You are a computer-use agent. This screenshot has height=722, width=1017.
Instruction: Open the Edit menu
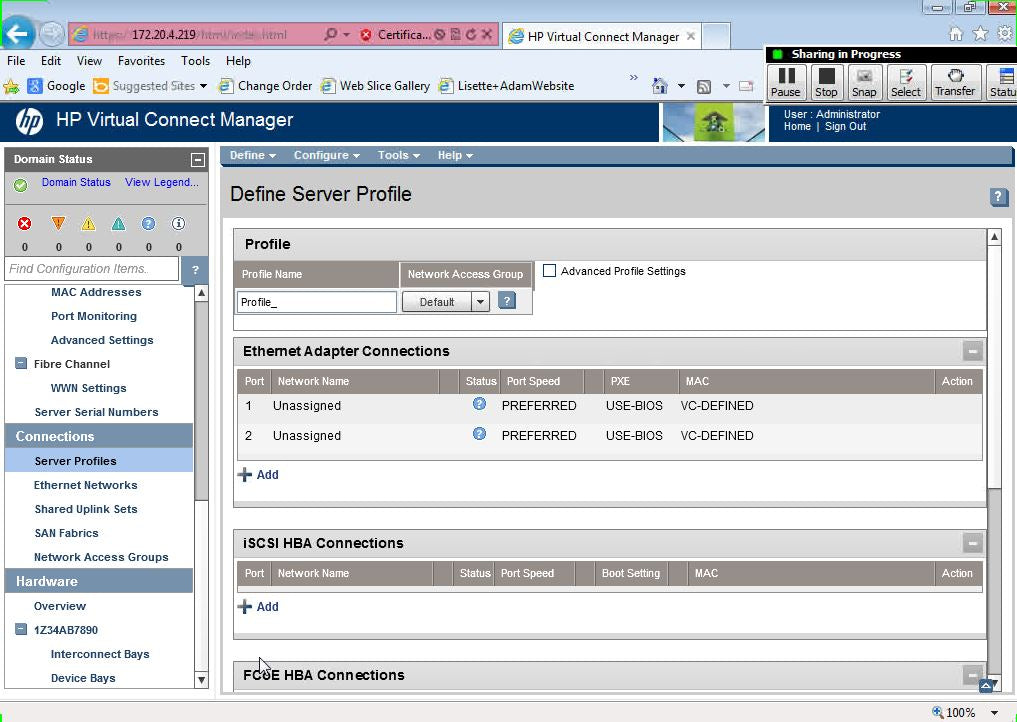[51, 61]
